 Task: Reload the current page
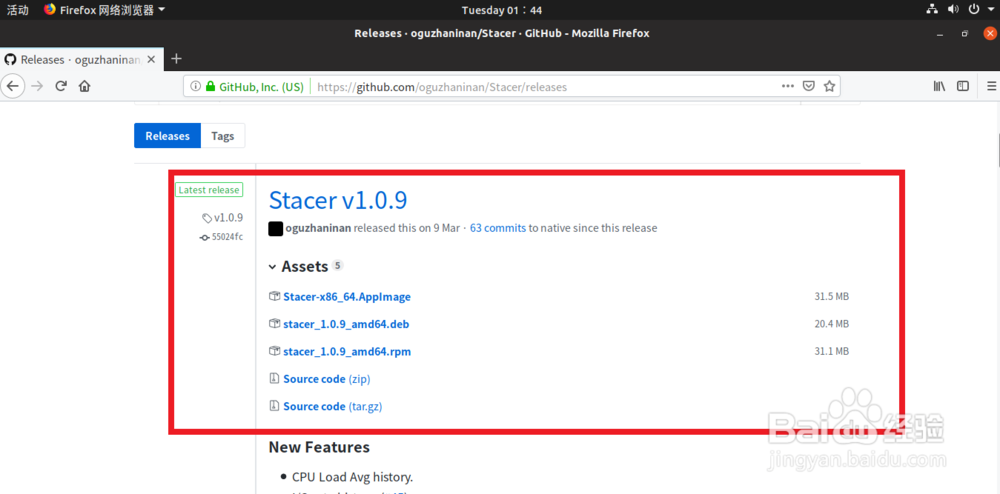point(61,86)
